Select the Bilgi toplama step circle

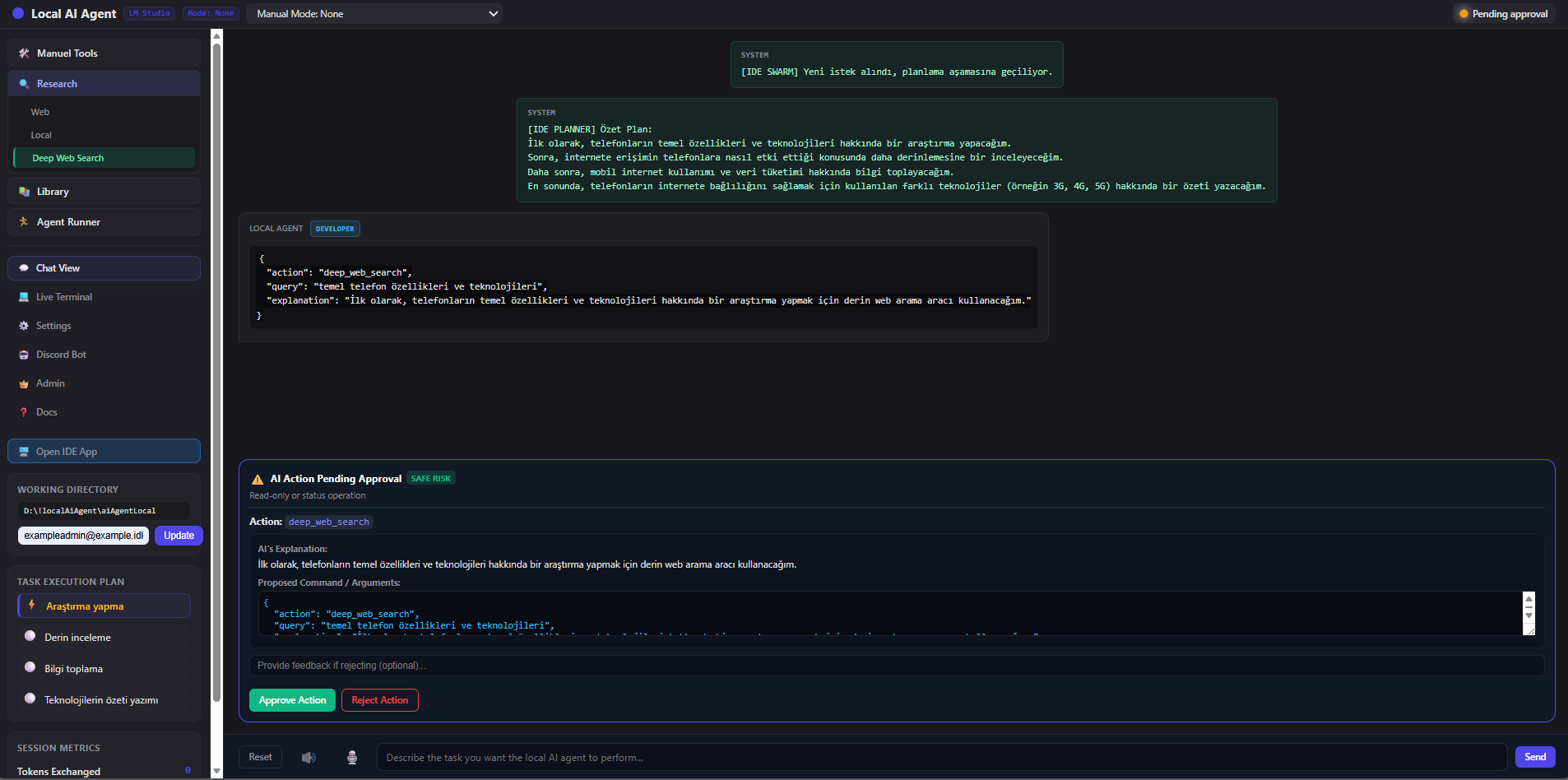point(30,667)
